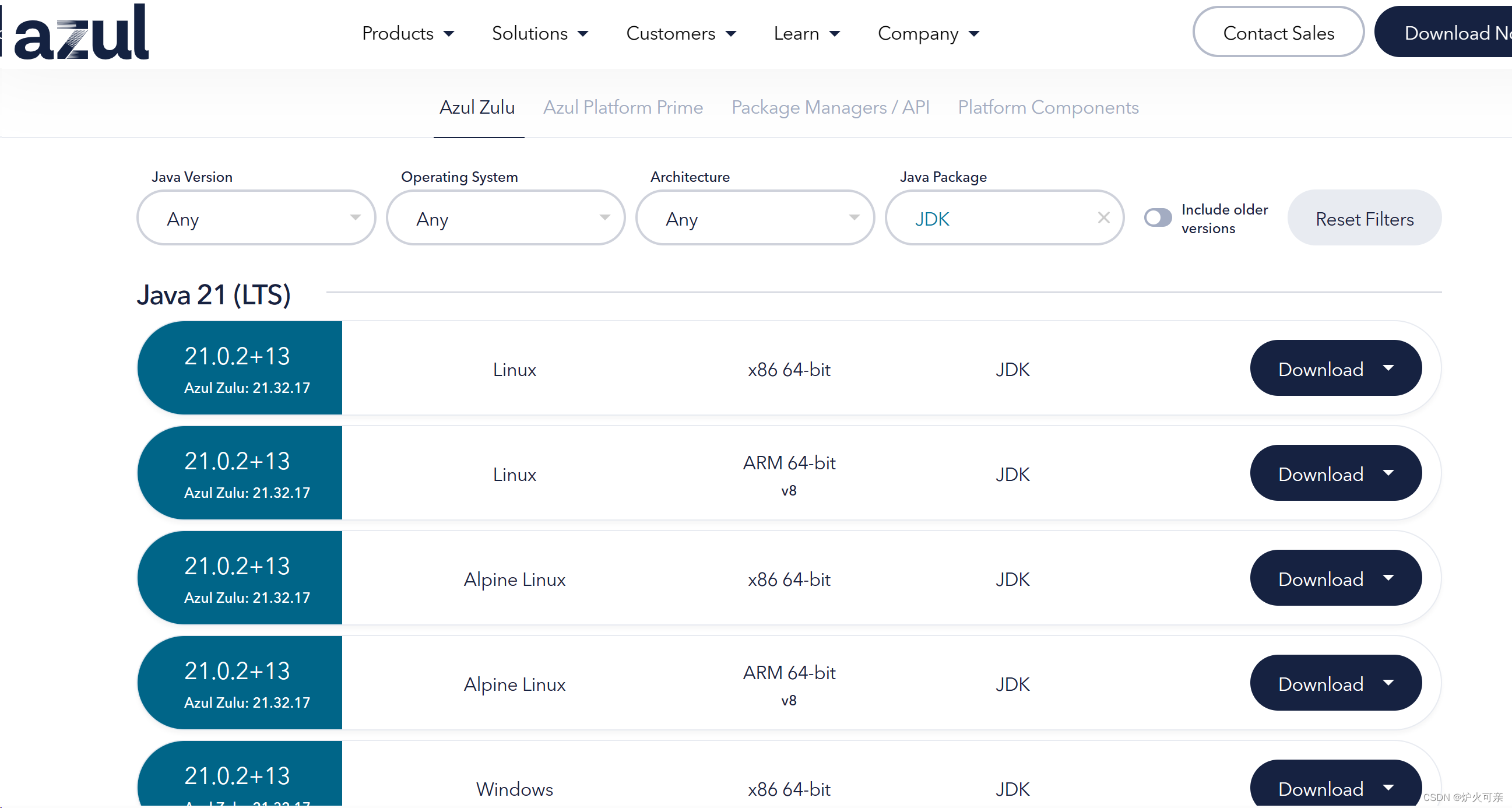This screenshot has height=808, width=1512.
Task: Click the Reset Filters button
Action: coord(1363,219)
